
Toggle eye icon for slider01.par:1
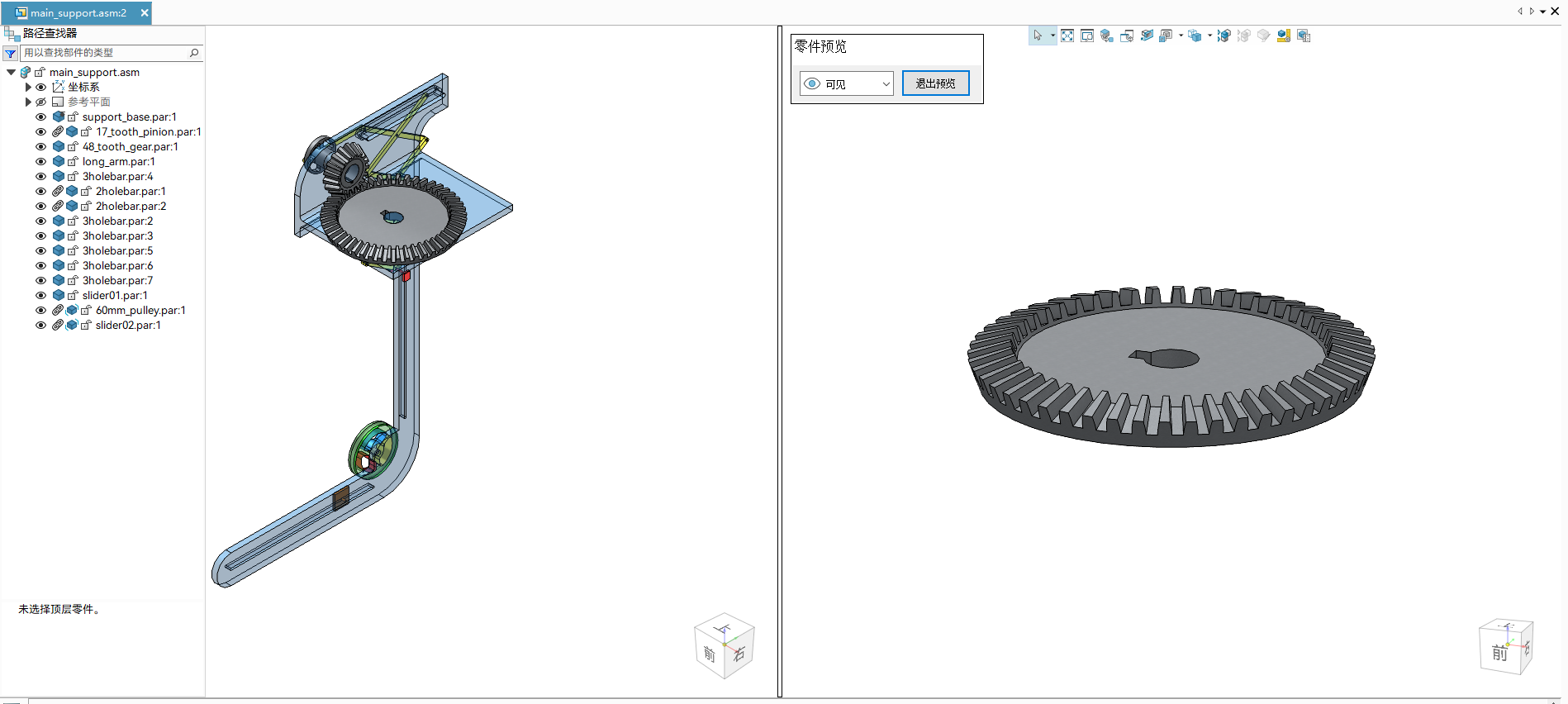pos(40,296)
